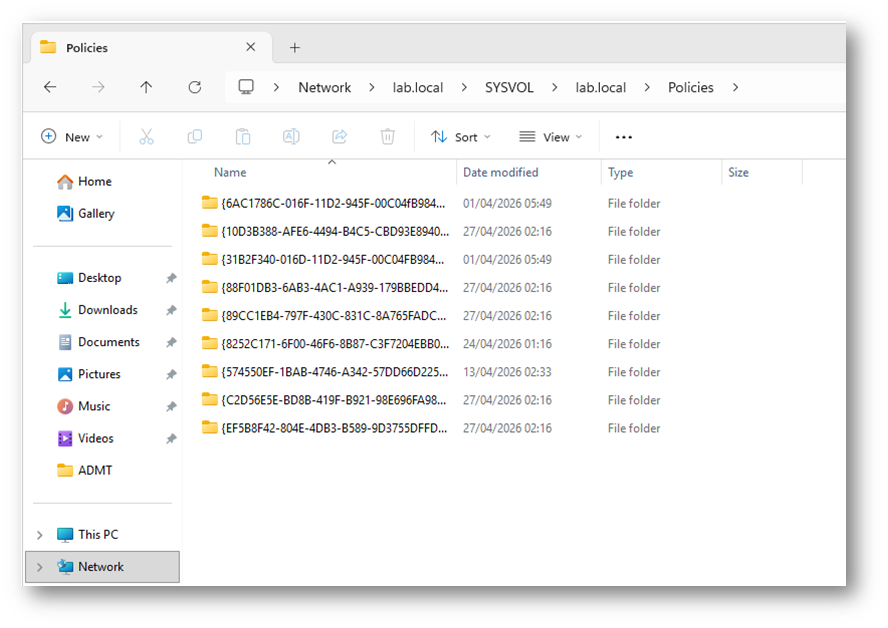
Task: Expand the Network tree node
Action: coord(40,567)
